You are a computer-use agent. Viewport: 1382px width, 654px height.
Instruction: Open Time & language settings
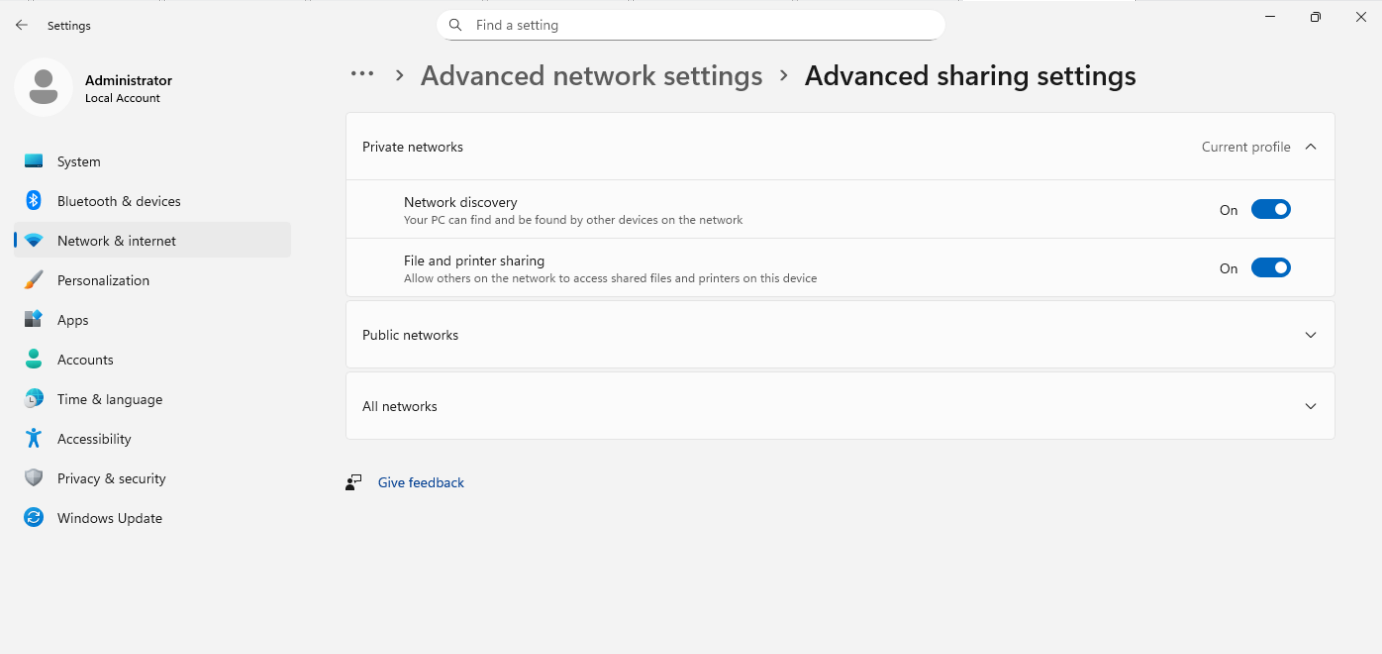(152, 399)
